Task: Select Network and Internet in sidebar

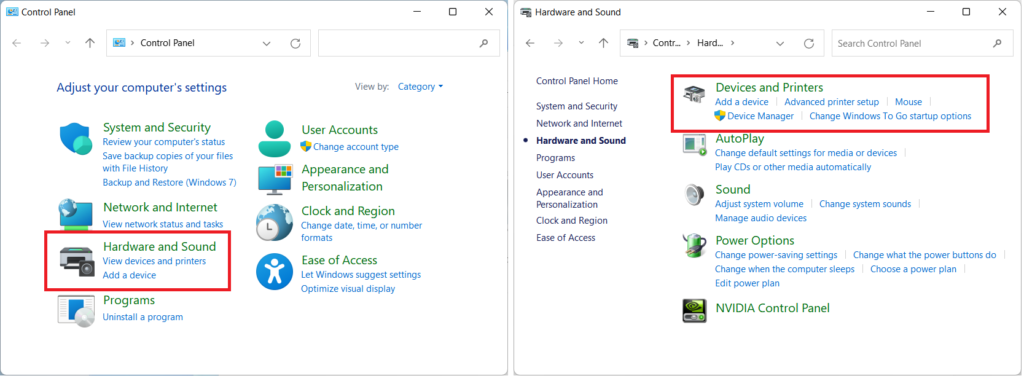Action: click(x=579, y=123)
